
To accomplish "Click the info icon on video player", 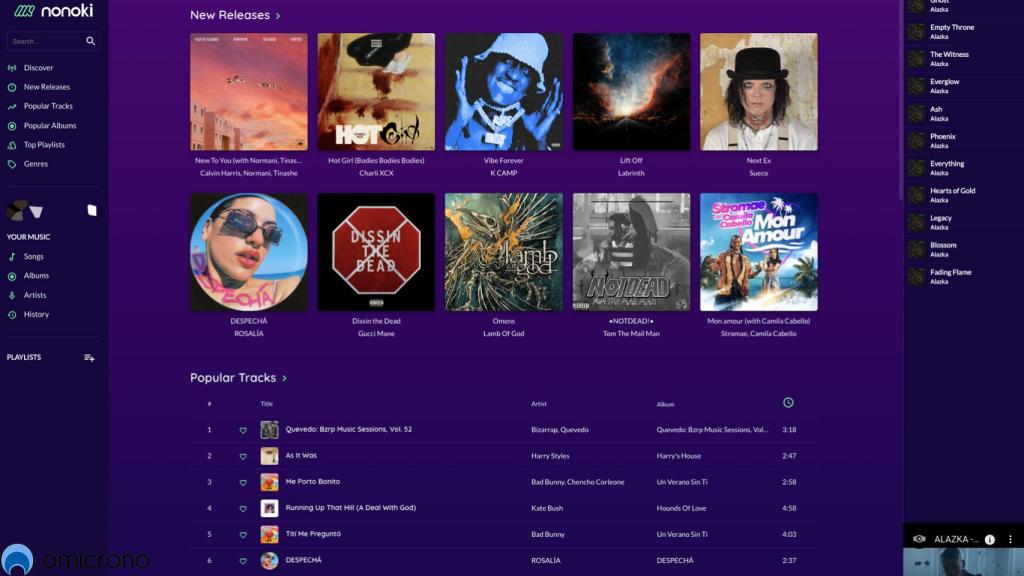I will point(989,539).
